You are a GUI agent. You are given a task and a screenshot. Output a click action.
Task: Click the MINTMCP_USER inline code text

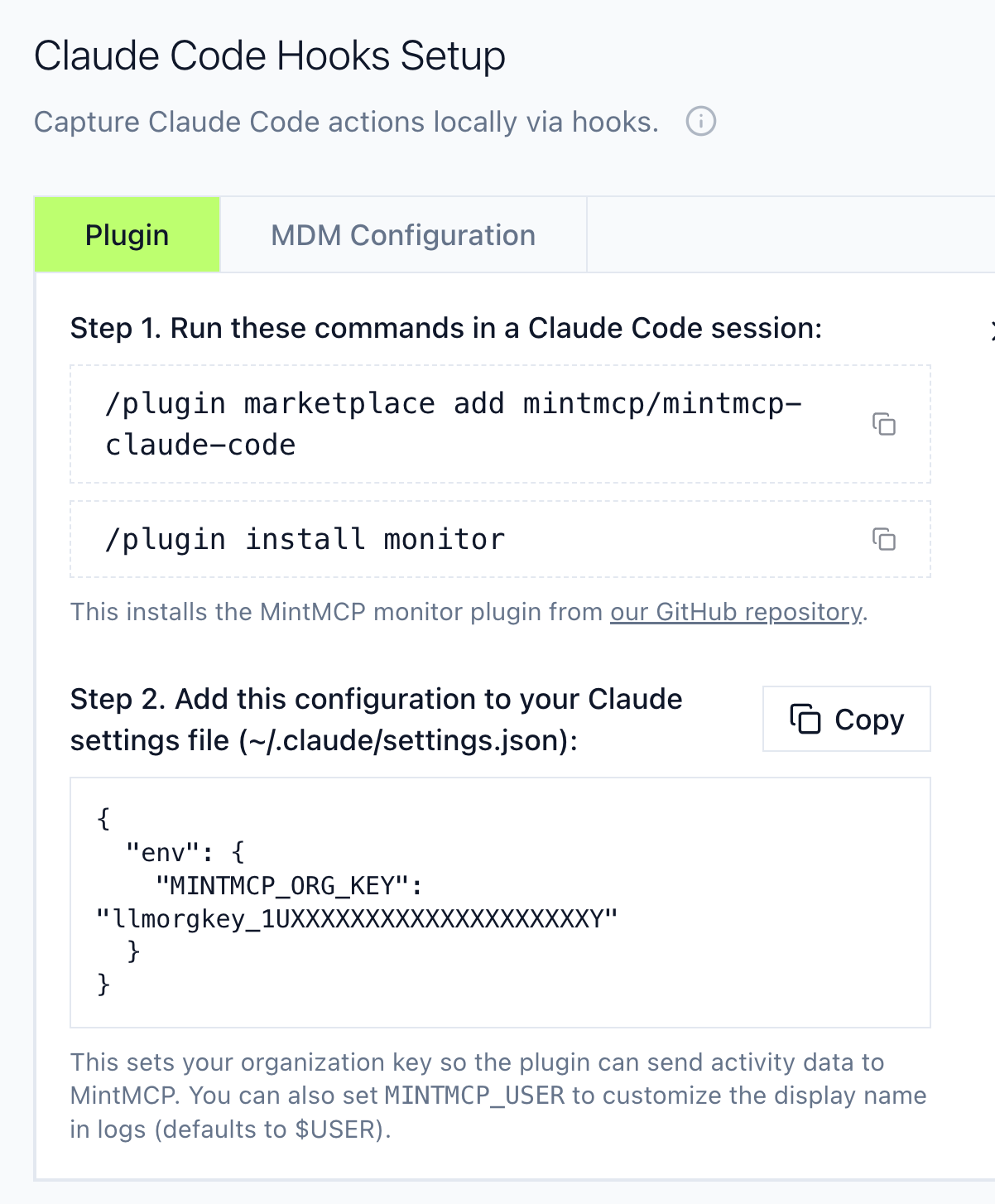click(474, 1096)
